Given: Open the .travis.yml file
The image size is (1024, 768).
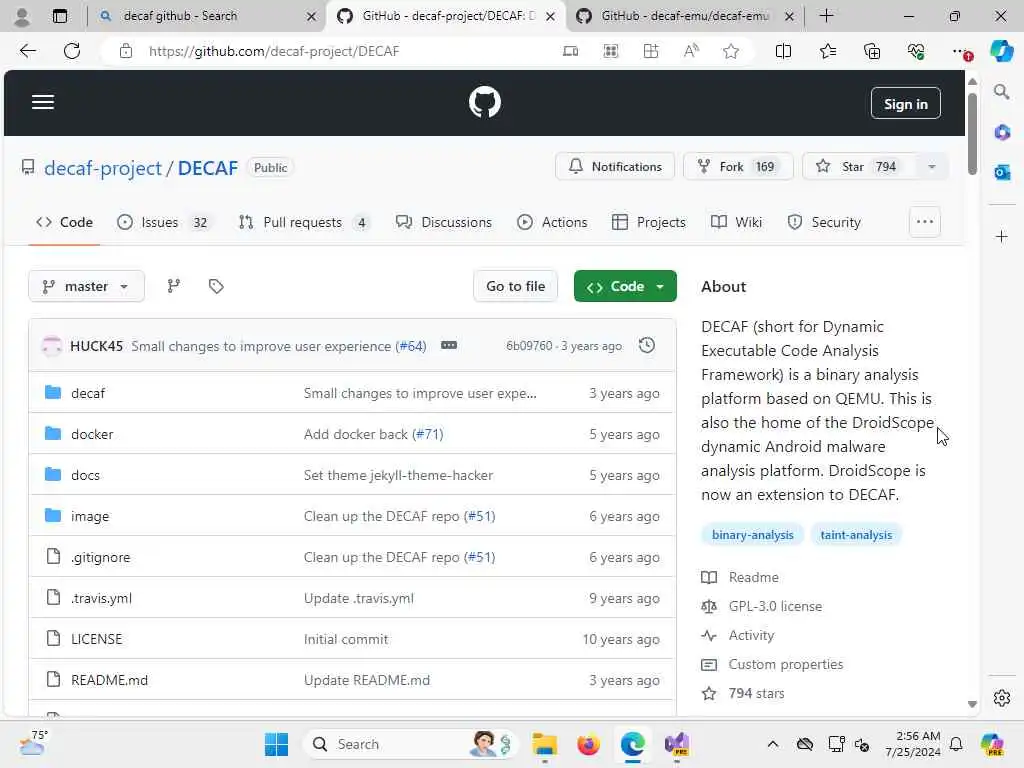Looking at the screenshot, I should (101, 598).
